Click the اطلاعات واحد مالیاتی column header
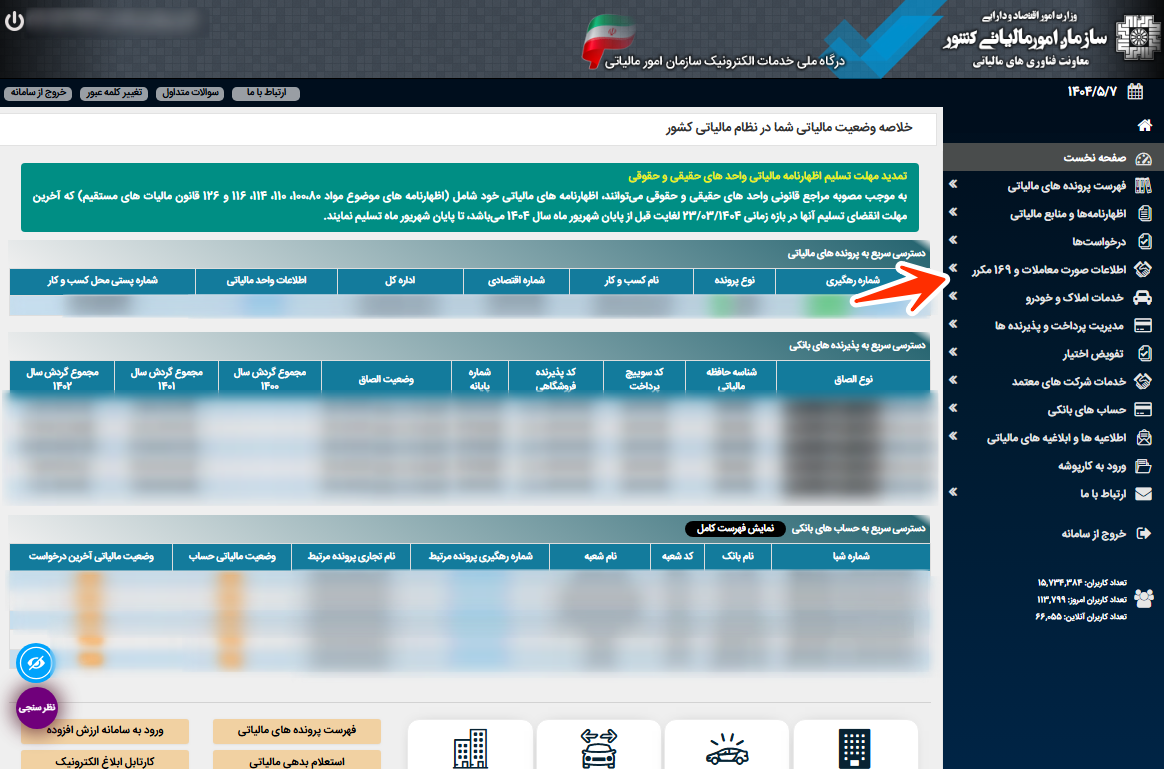The width and height of the screenshot is (1164, 769). click(x=266, y=281)
